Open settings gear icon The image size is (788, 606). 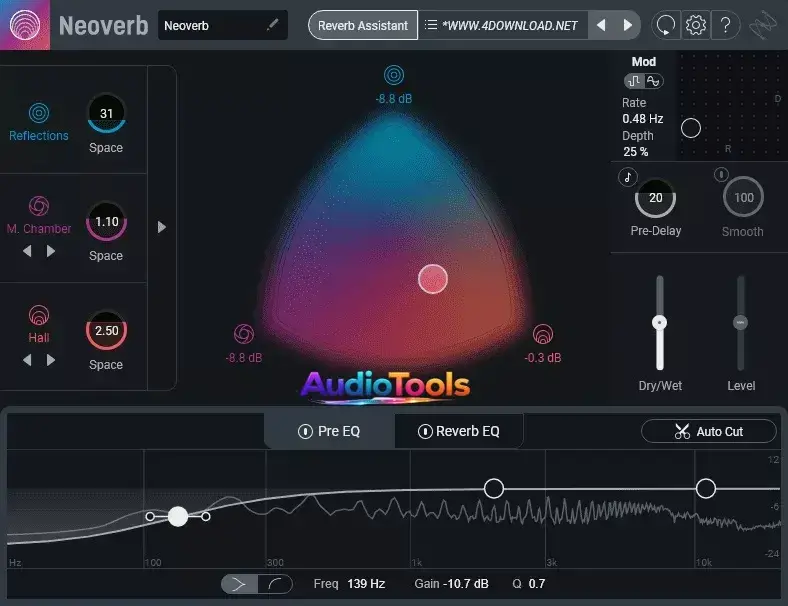point(696,25)
